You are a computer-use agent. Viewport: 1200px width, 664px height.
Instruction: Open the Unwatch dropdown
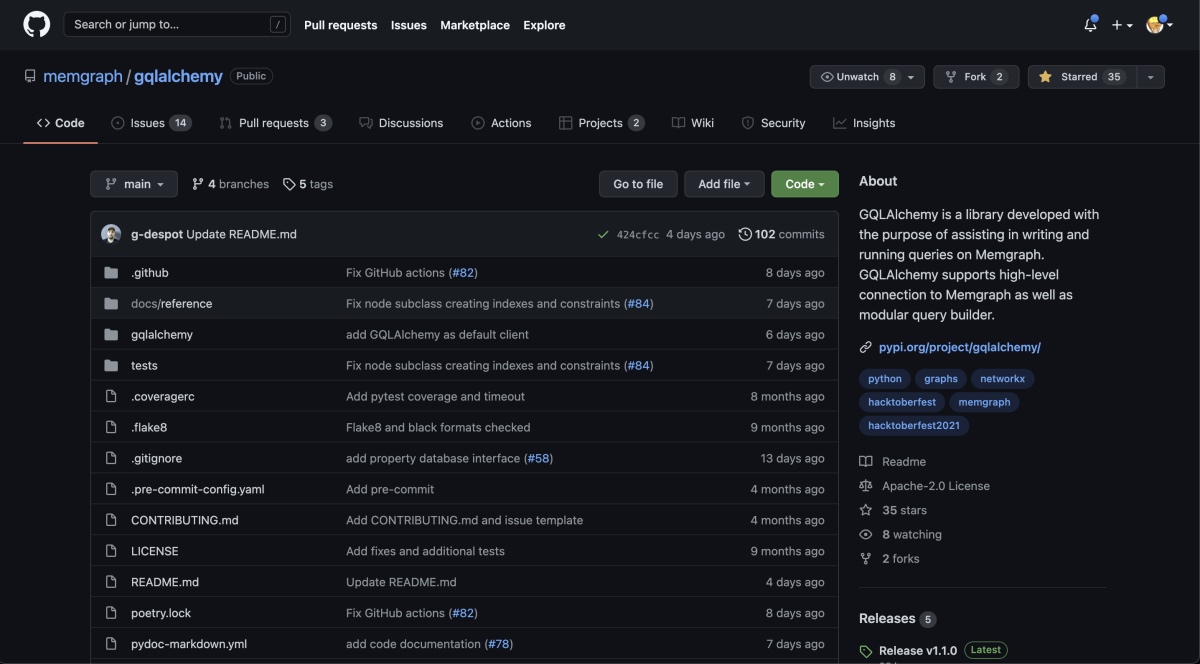868,77
